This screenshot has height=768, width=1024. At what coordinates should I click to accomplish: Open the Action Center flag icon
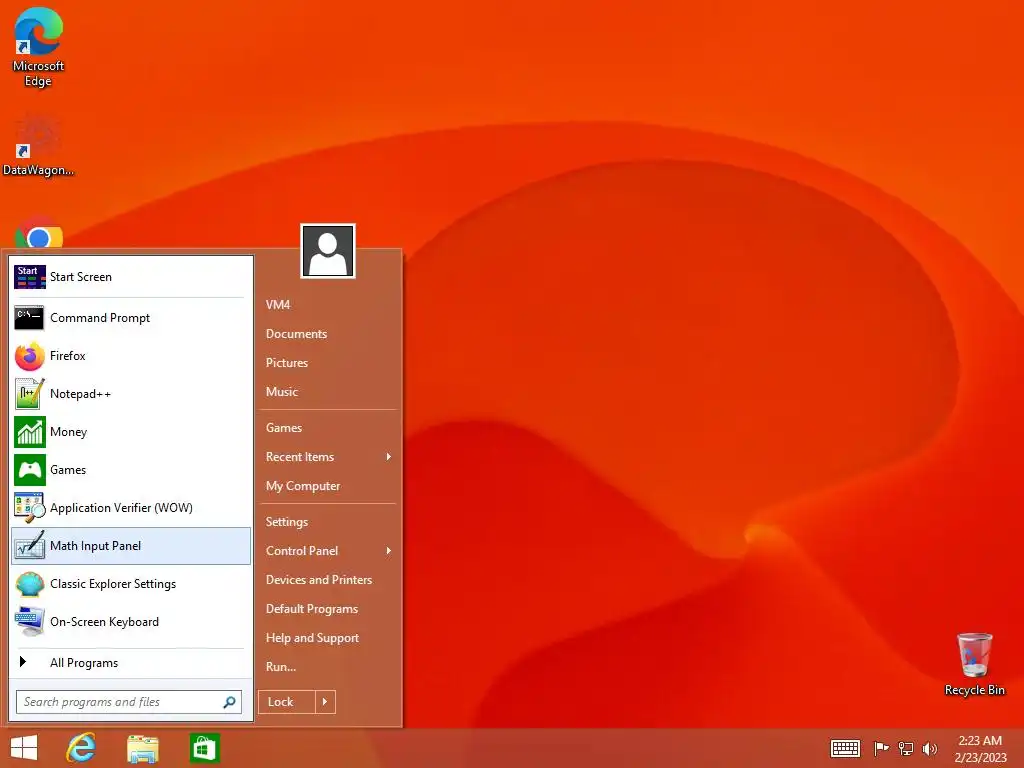(881, 748)
